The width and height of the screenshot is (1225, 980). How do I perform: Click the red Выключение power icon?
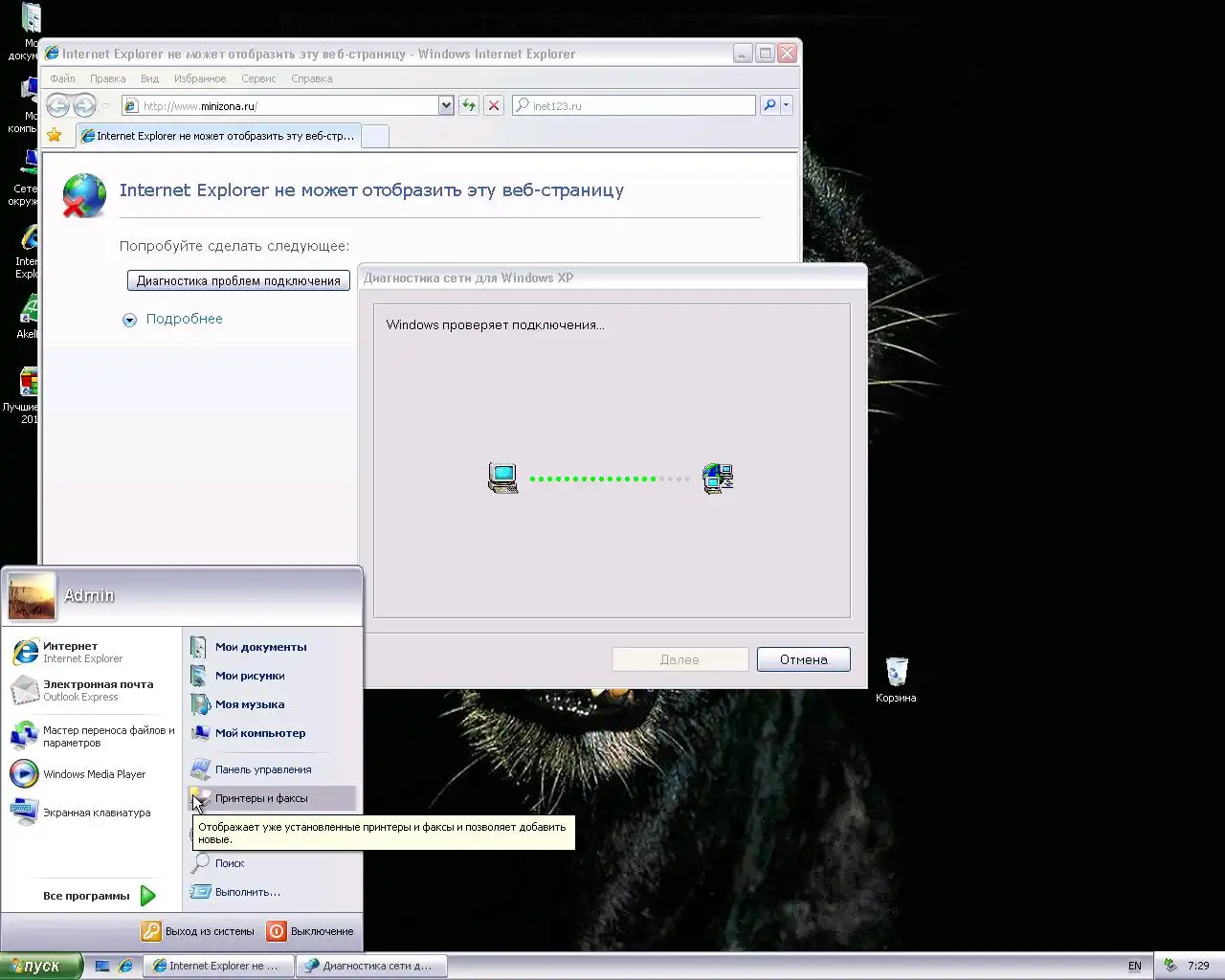click(x=277, y=931)
